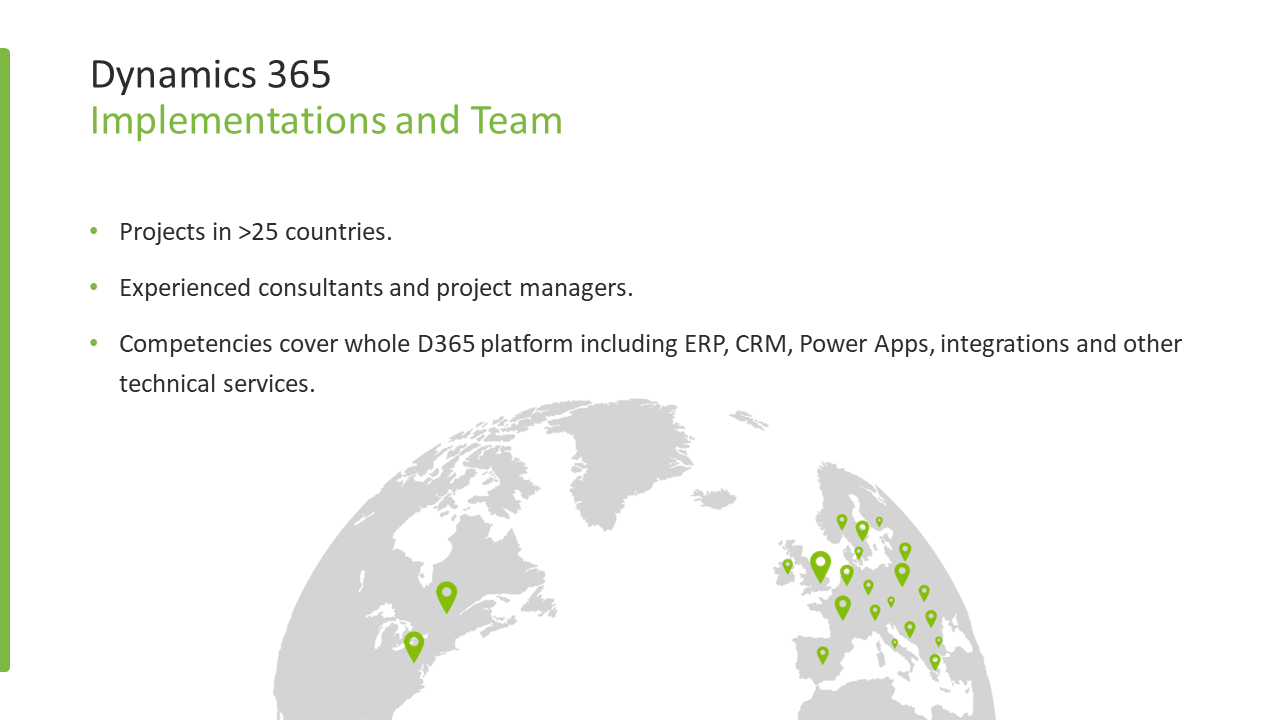Click the "technical services." text line

click(x=217, y=383)
